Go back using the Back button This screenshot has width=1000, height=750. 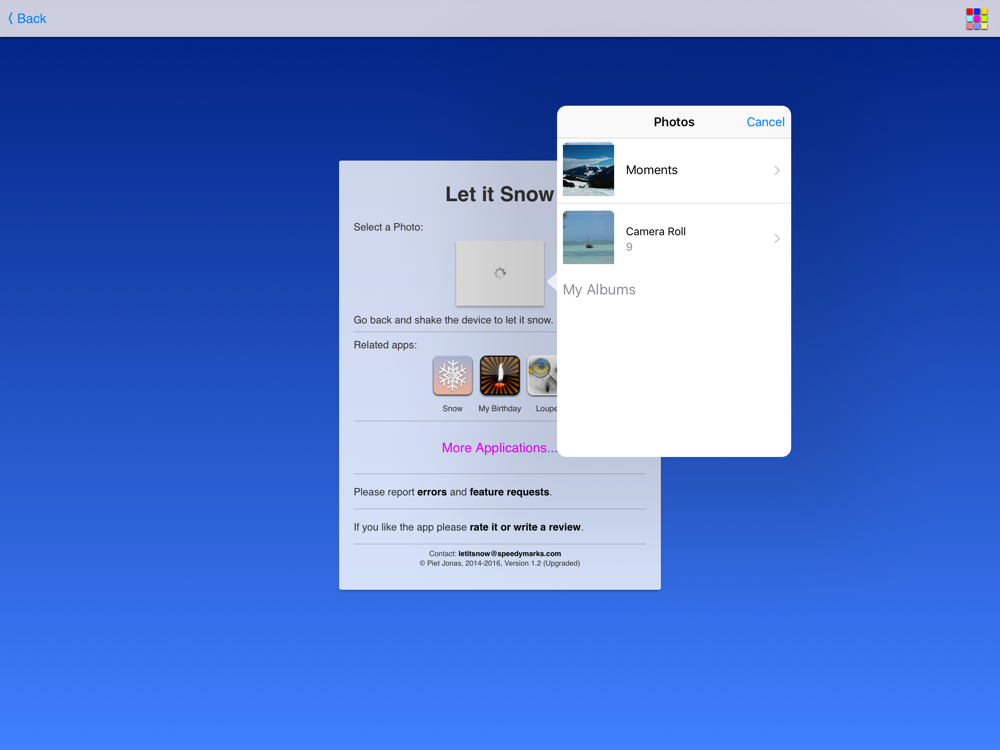click(x=27, y=18)
